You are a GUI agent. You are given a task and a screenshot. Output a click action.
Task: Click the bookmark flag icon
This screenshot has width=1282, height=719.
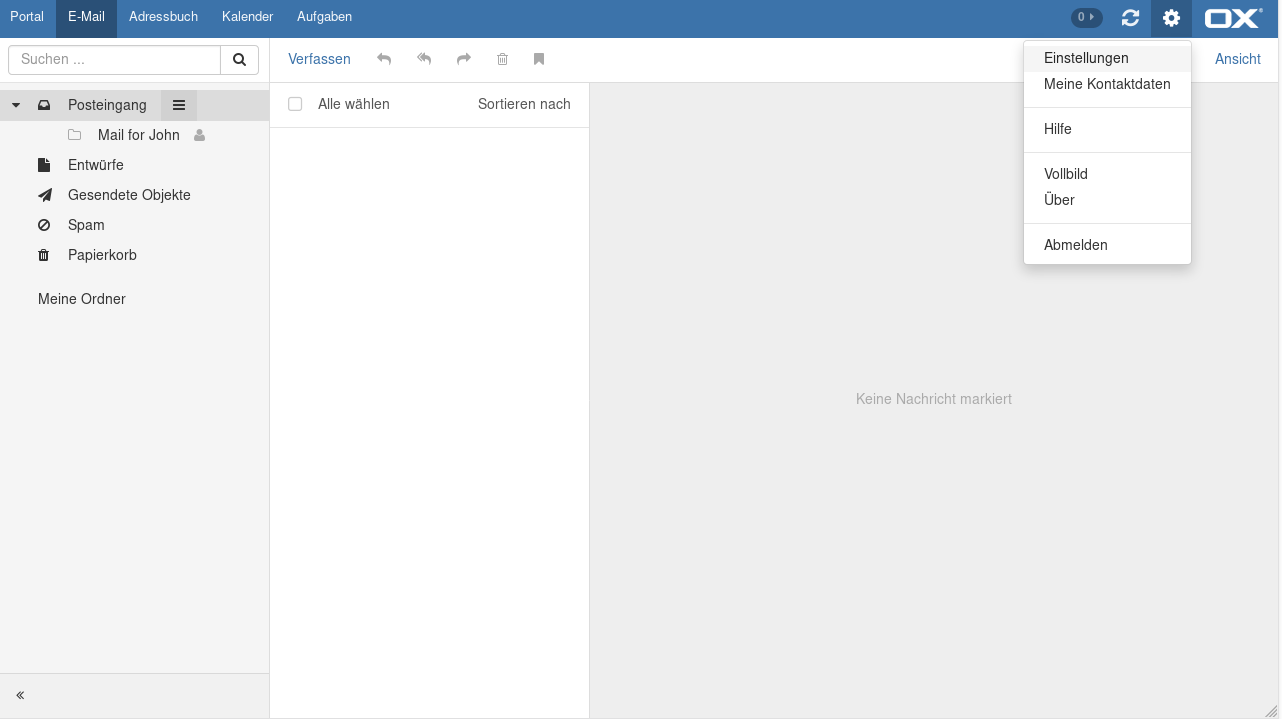click(x=539, y=59)
